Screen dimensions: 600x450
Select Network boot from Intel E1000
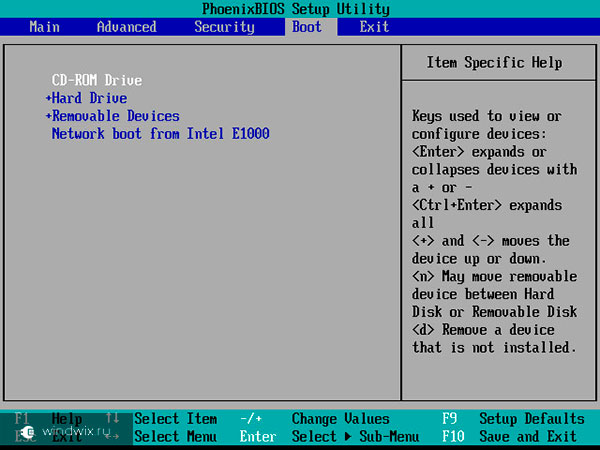click(160, 134)
